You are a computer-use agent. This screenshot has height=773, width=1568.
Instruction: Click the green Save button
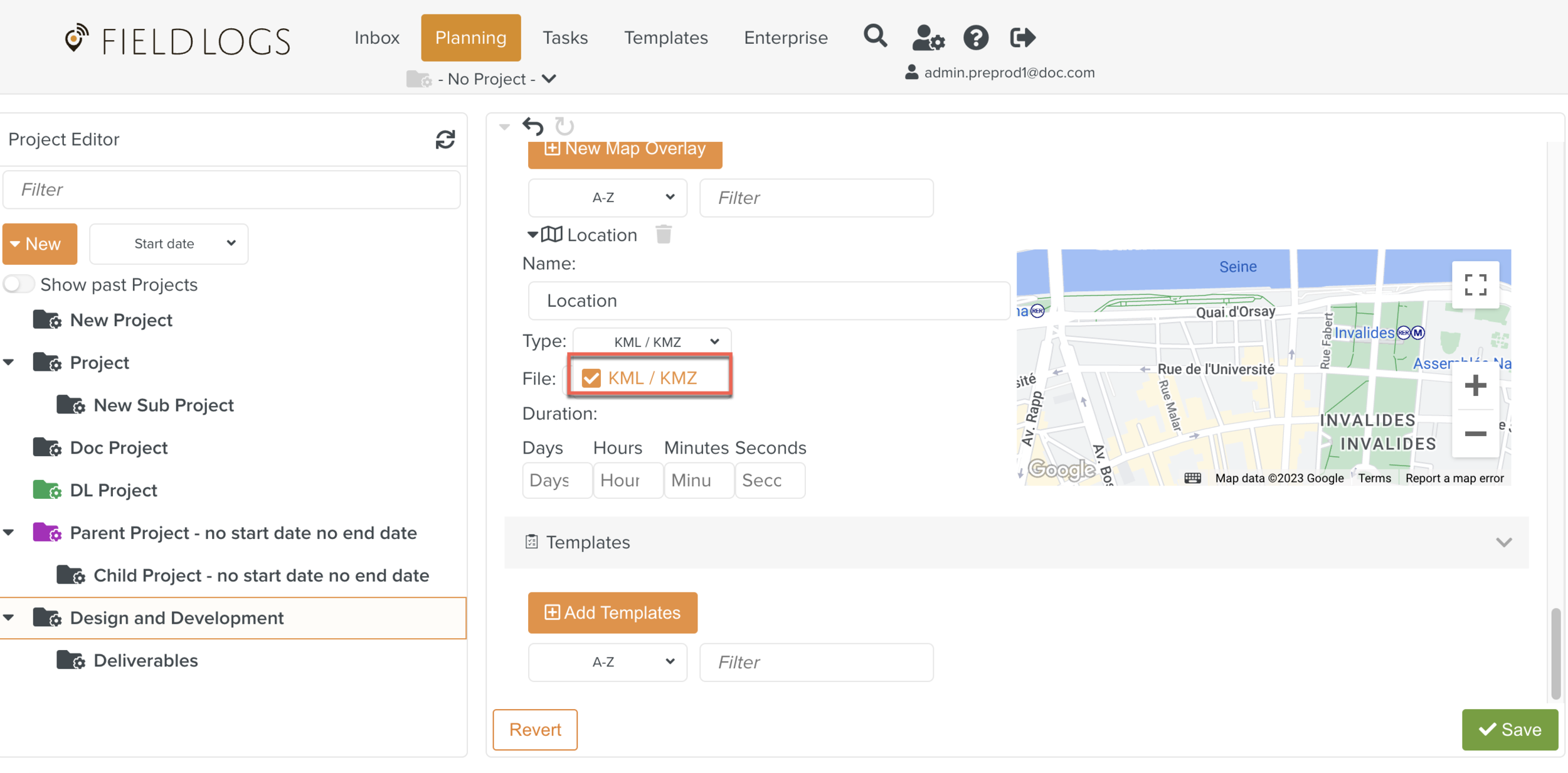pyautogui.click(x=1509, y=729)
